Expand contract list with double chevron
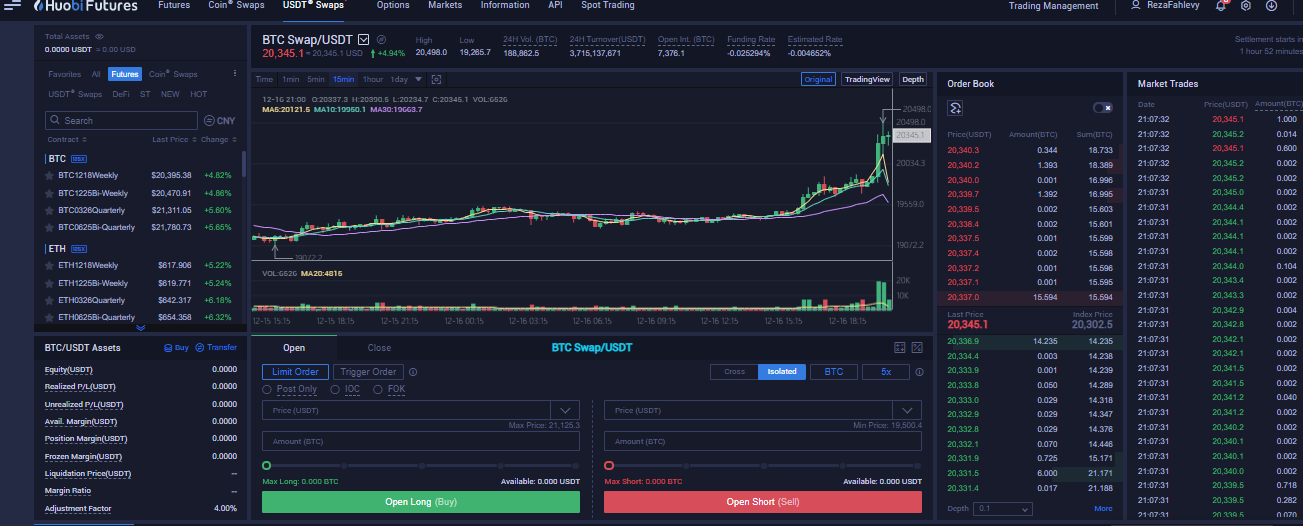The height and width of the screenshot is (526, 1303). click(140, 327)
